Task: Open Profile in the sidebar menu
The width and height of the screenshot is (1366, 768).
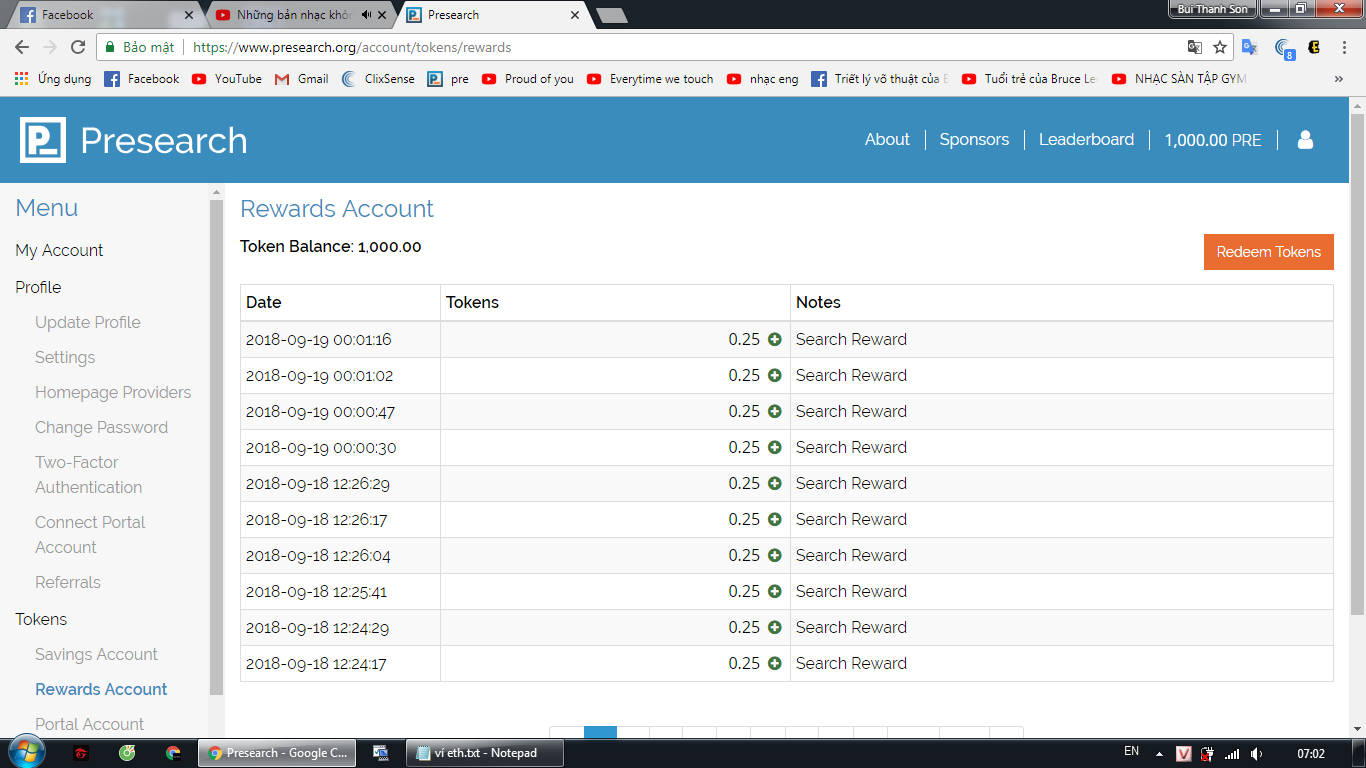Action: 38,287
